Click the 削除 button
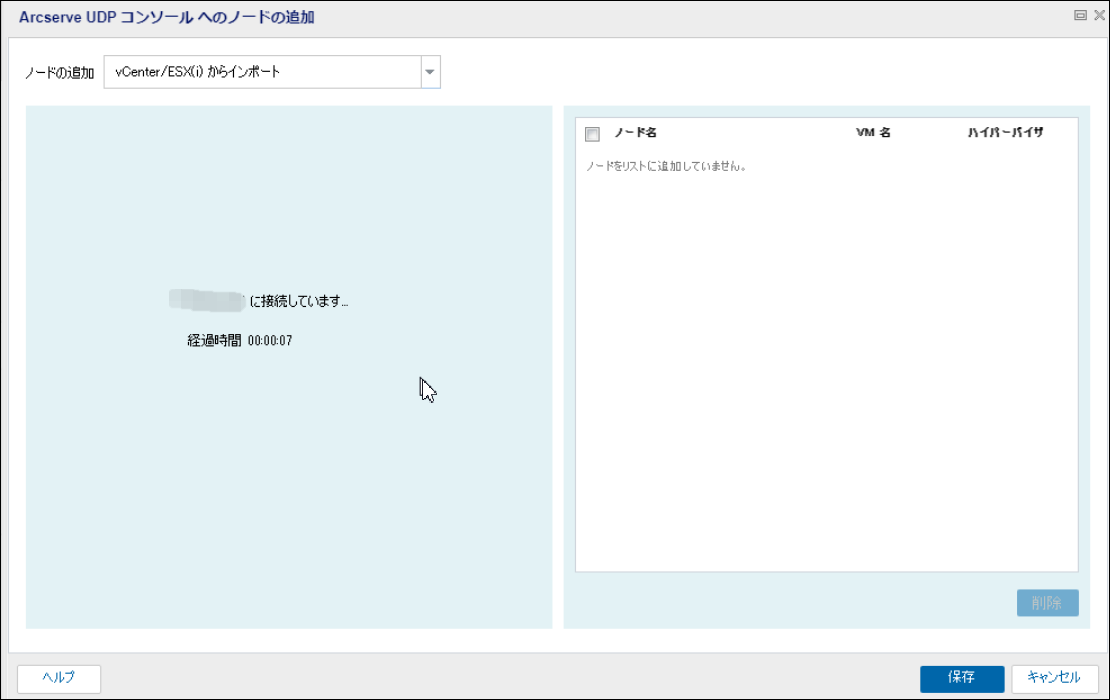1110x700 pixels. coord(1047,603)
